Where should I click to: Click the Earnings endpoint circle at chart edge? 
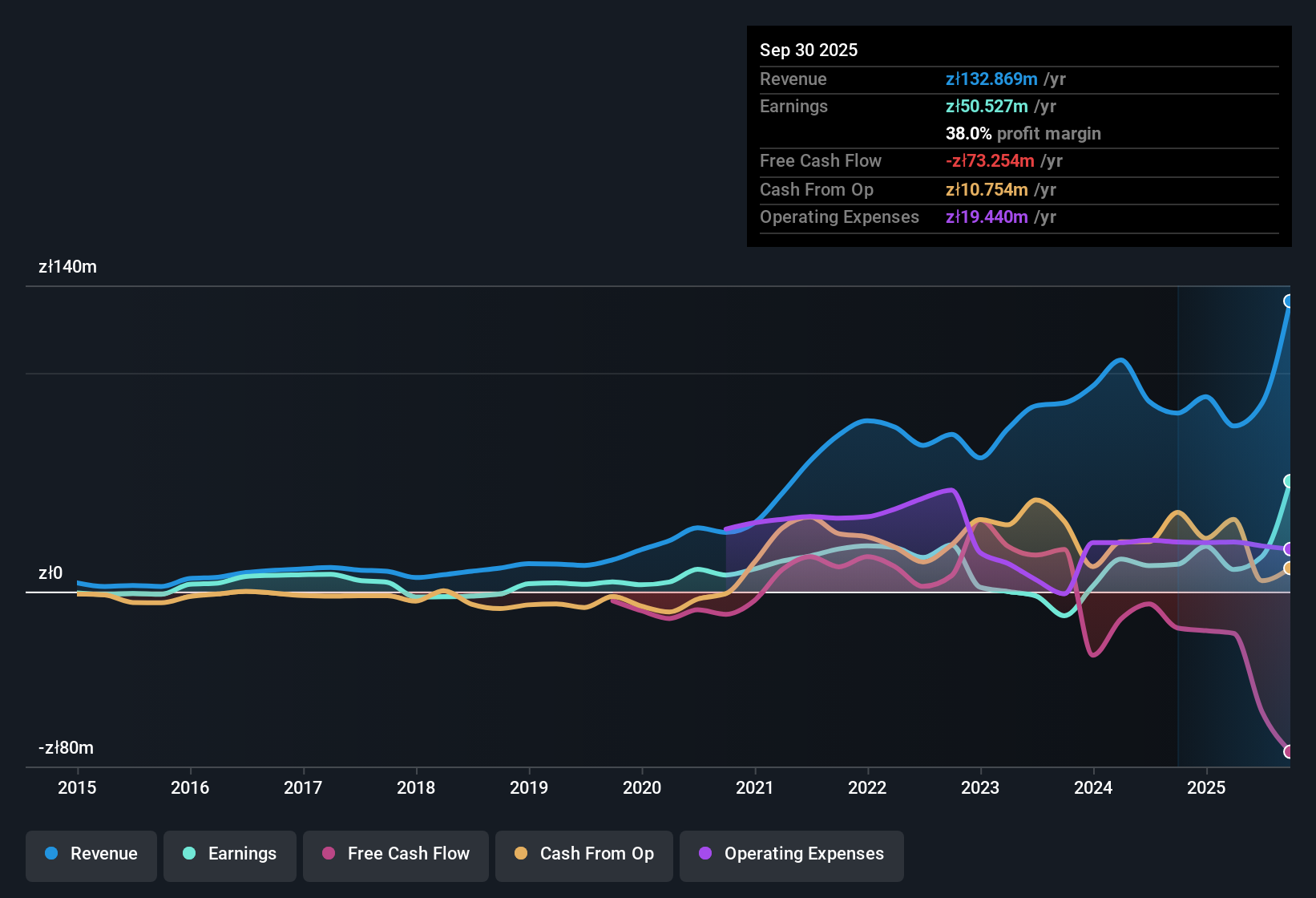(1289, 481)
